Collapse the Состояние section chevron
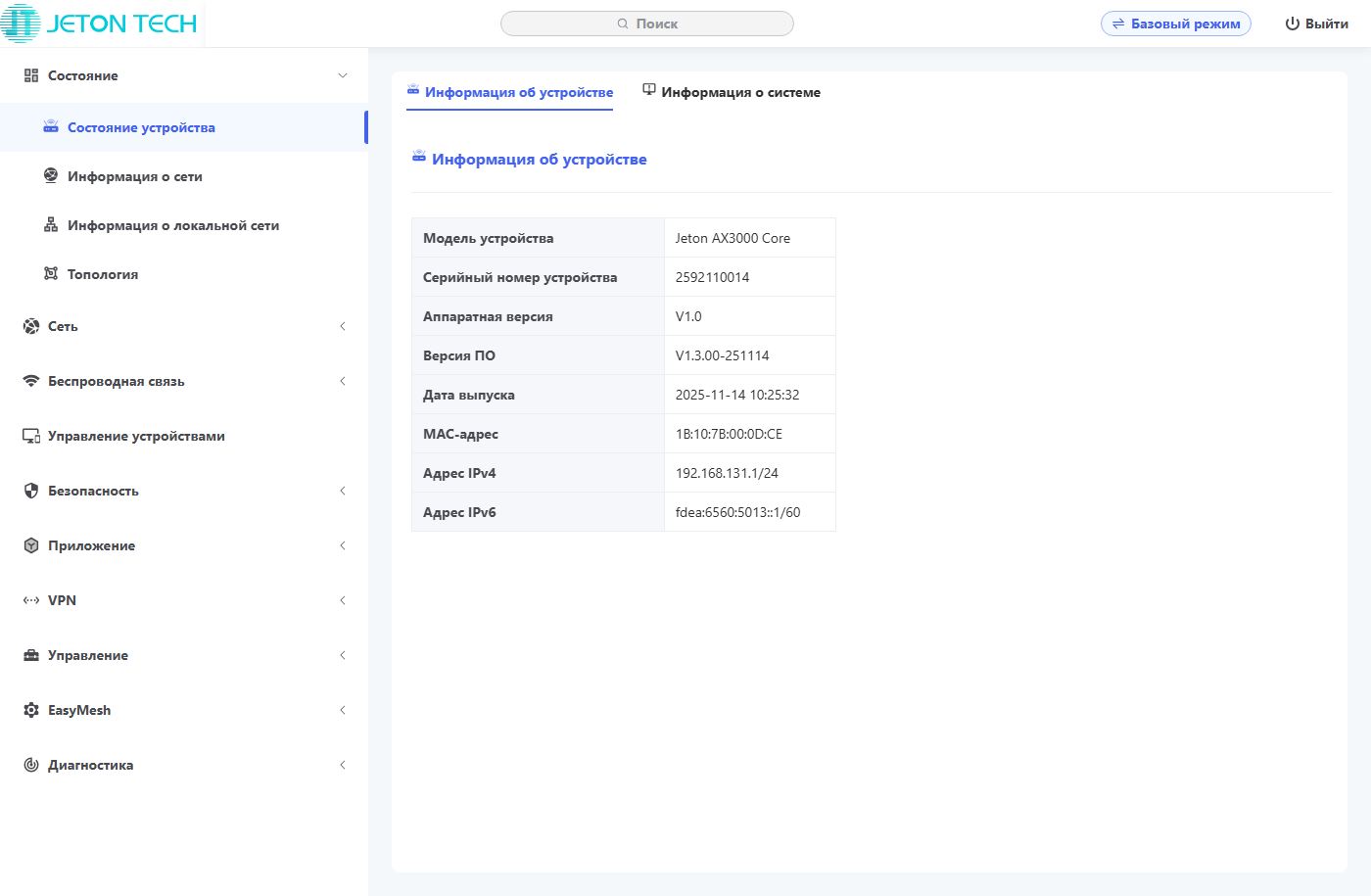Image resolution: width=1371 pixels, height=896 pixels. pos(343,75)
